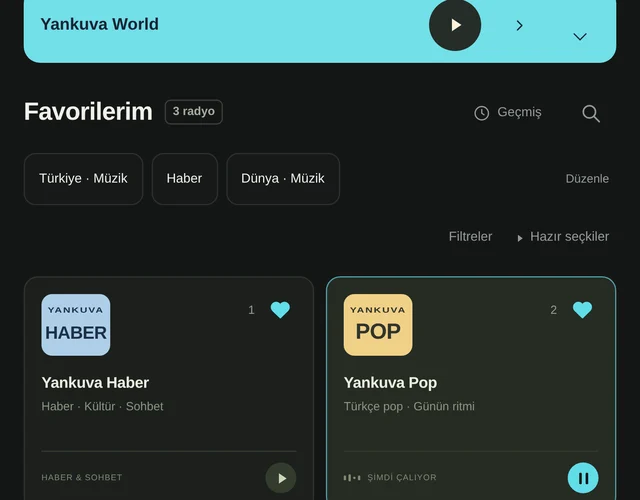Image resolution: width=640 pixels, height=500 pixels.
Task: Click the ŞİMDİ ÇALIYOR label
Action: click(402, 478)
